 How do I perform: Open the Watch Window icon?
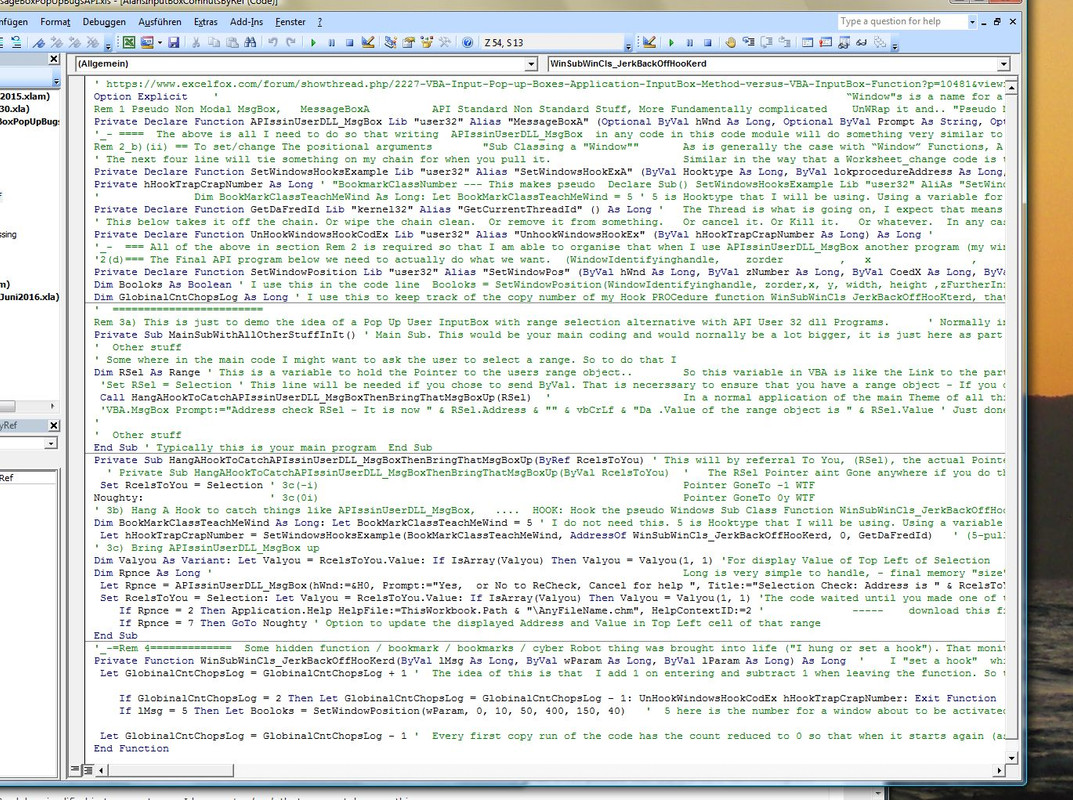(844, 42)
